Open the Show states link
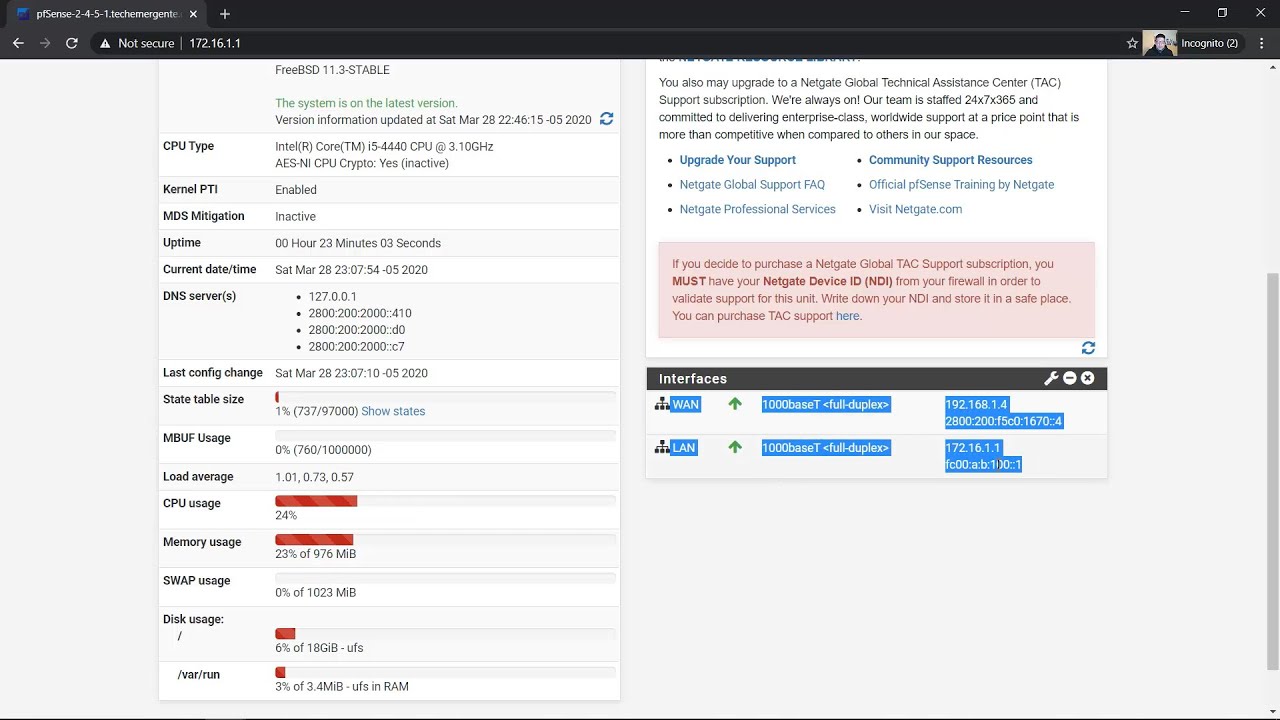Image resolution: width=1280 pixels, height=720 pixels. 393,411
